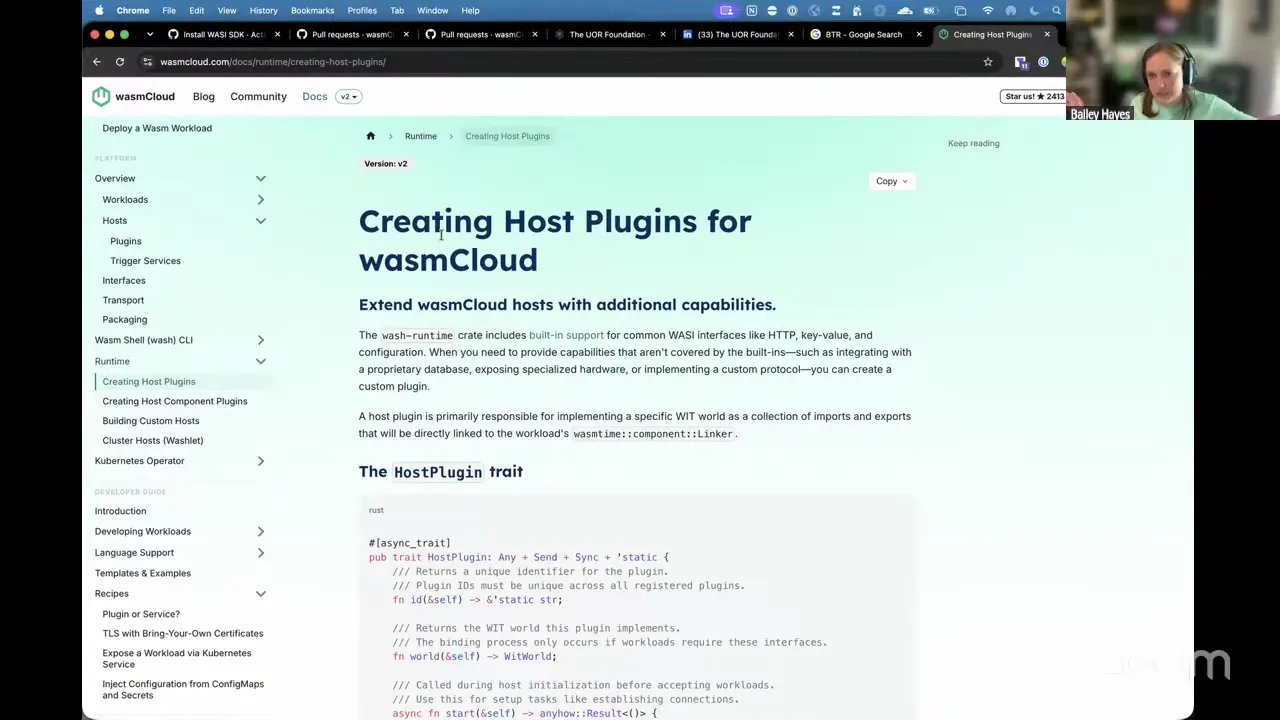Viewport: 1280px width, 720px height.
Task: Open Spotlight search from the menu bar
Action: (x=1056, y=10)
